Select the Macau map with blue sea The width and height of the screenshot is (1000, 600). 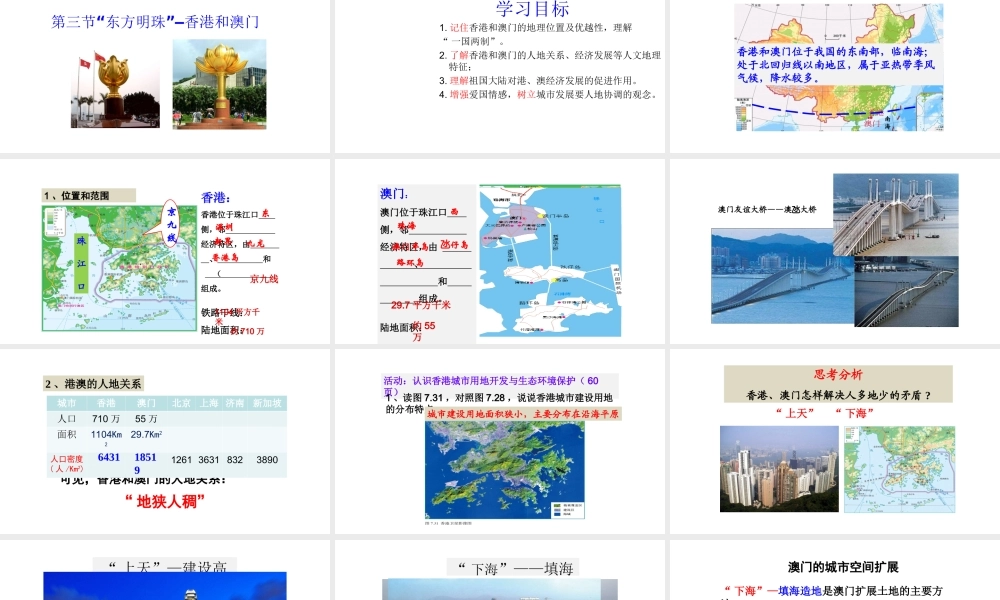[x=550, y=261]
